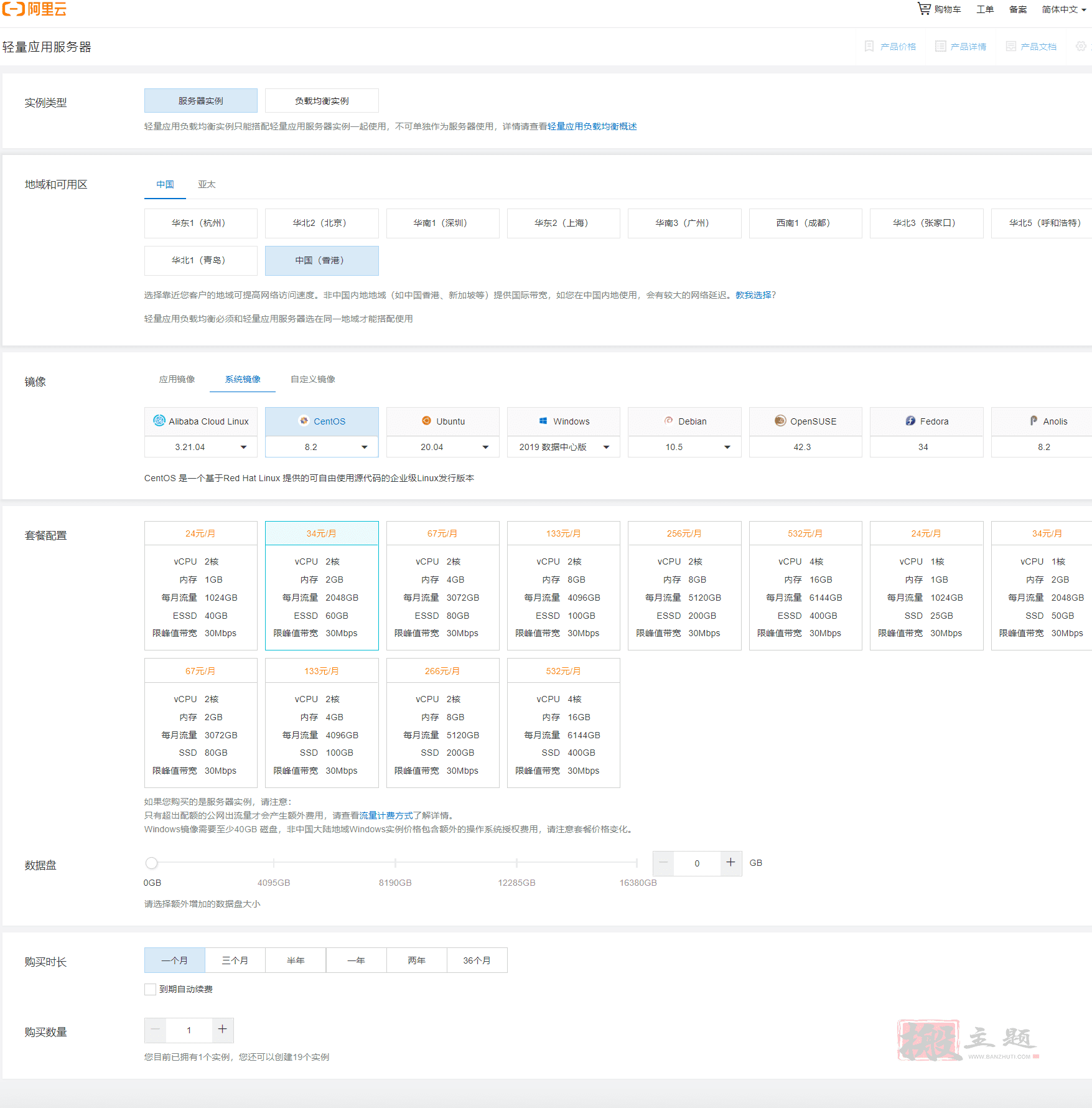Select load balancer instance 负载均衡实例
This screenshot has width=1092, height=1108.
322,101
